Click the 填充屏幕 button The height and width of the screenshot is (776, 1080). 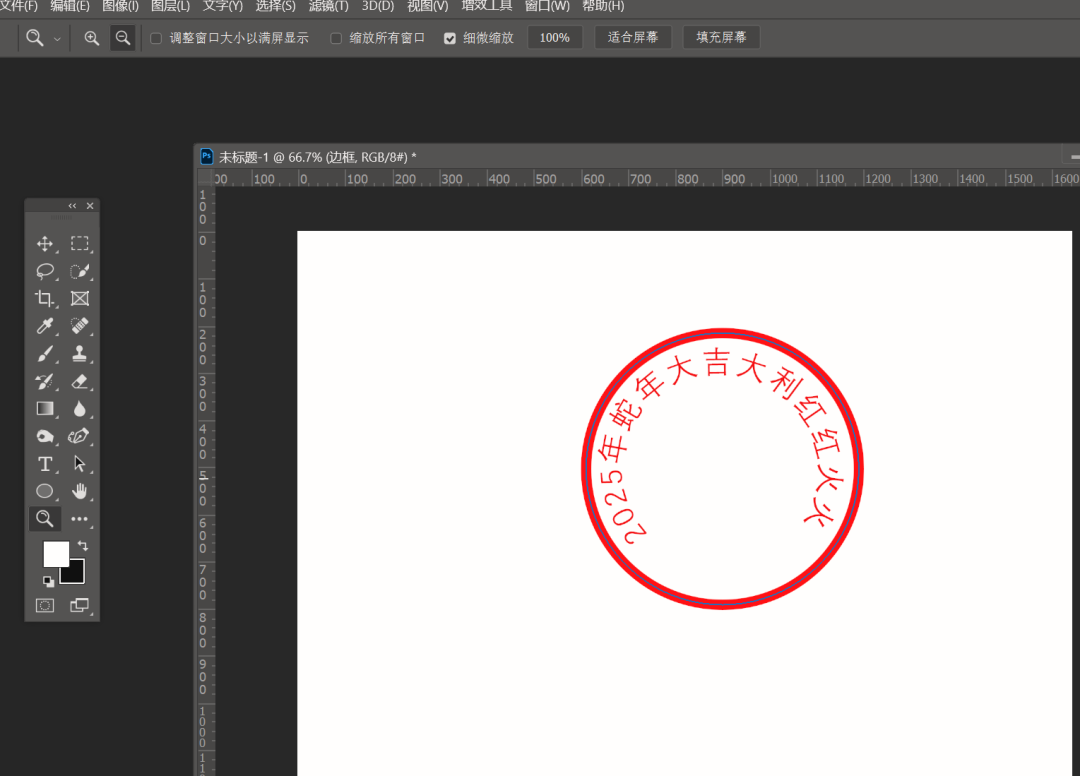coord(721,38)
